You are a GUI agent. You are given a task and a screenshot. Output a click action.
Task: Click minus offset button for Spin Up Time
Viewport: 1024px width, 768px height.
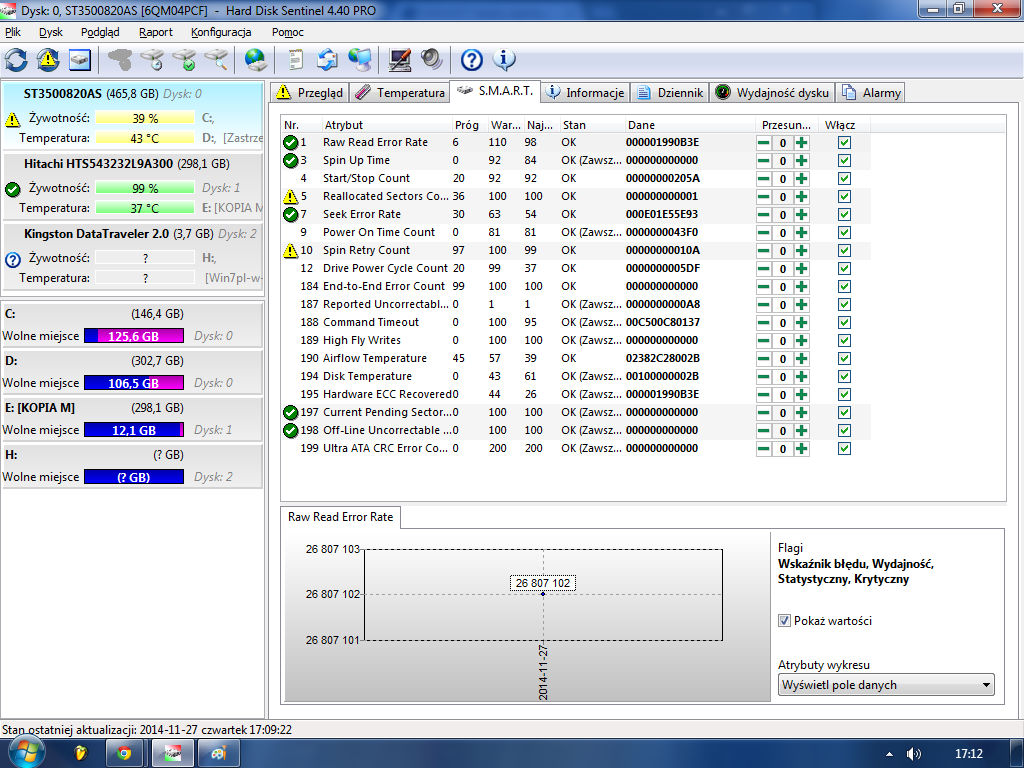[x=763, y=161]
